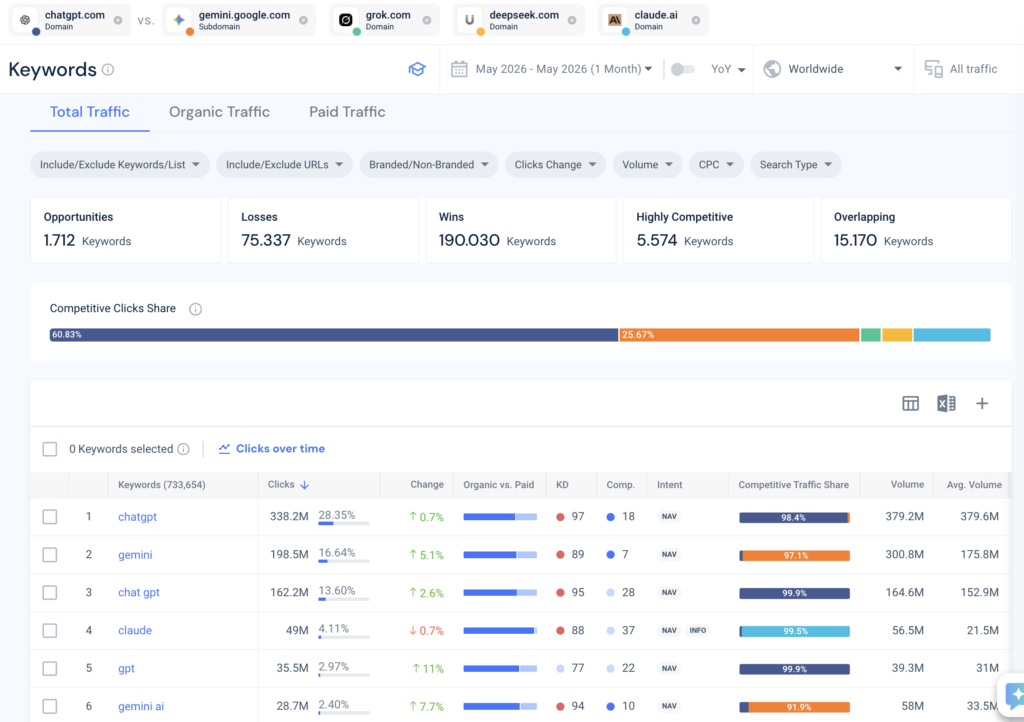The image size is (1024, 722).
Task: Open the claude keyword link
Action: tap(135, 631)
